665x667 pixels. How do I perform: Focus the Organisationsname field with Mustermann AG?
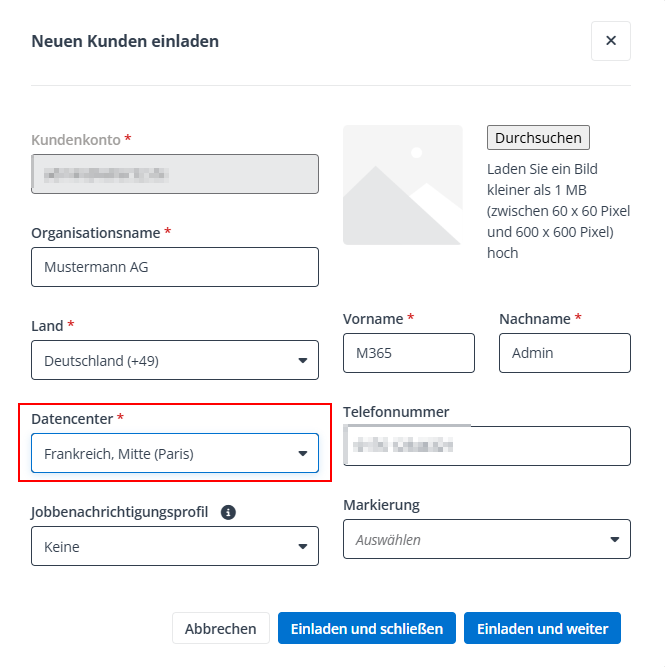[x=175, y=267]
